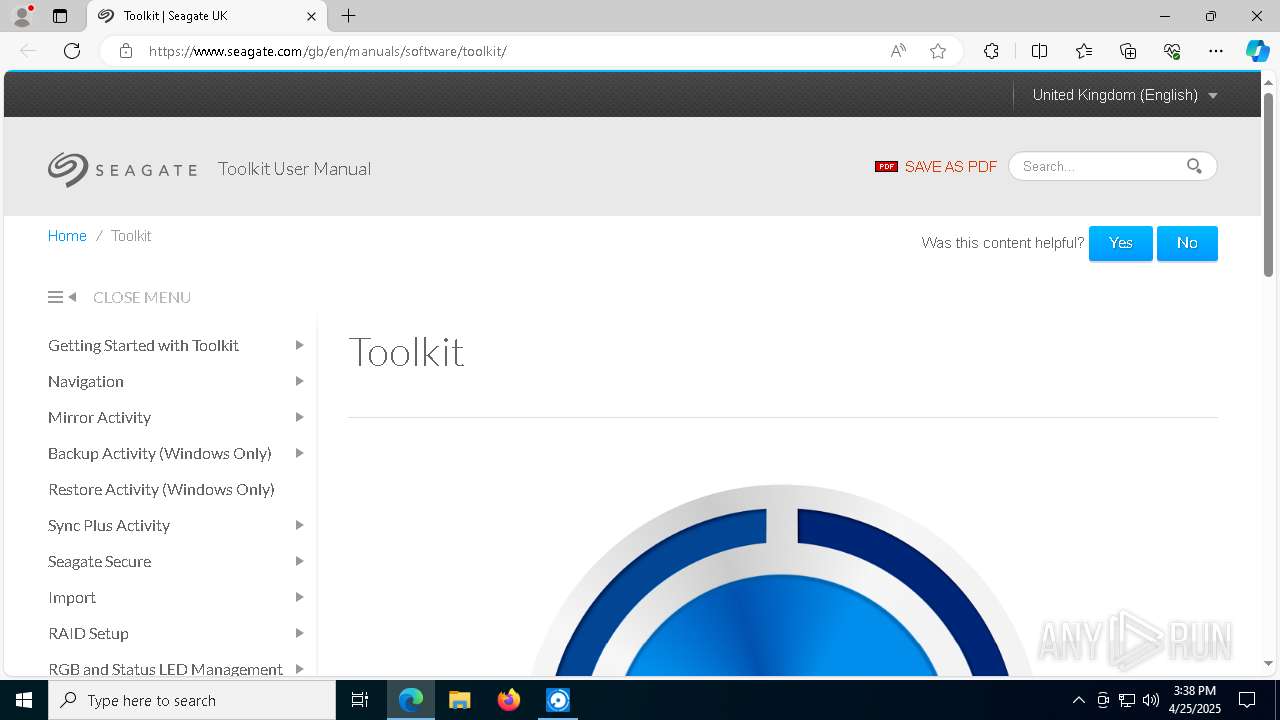Expand Backup Activity (Windows Only) arrow
The width and height of the screenshot is (1280, 720).
(x=299, y=453)
